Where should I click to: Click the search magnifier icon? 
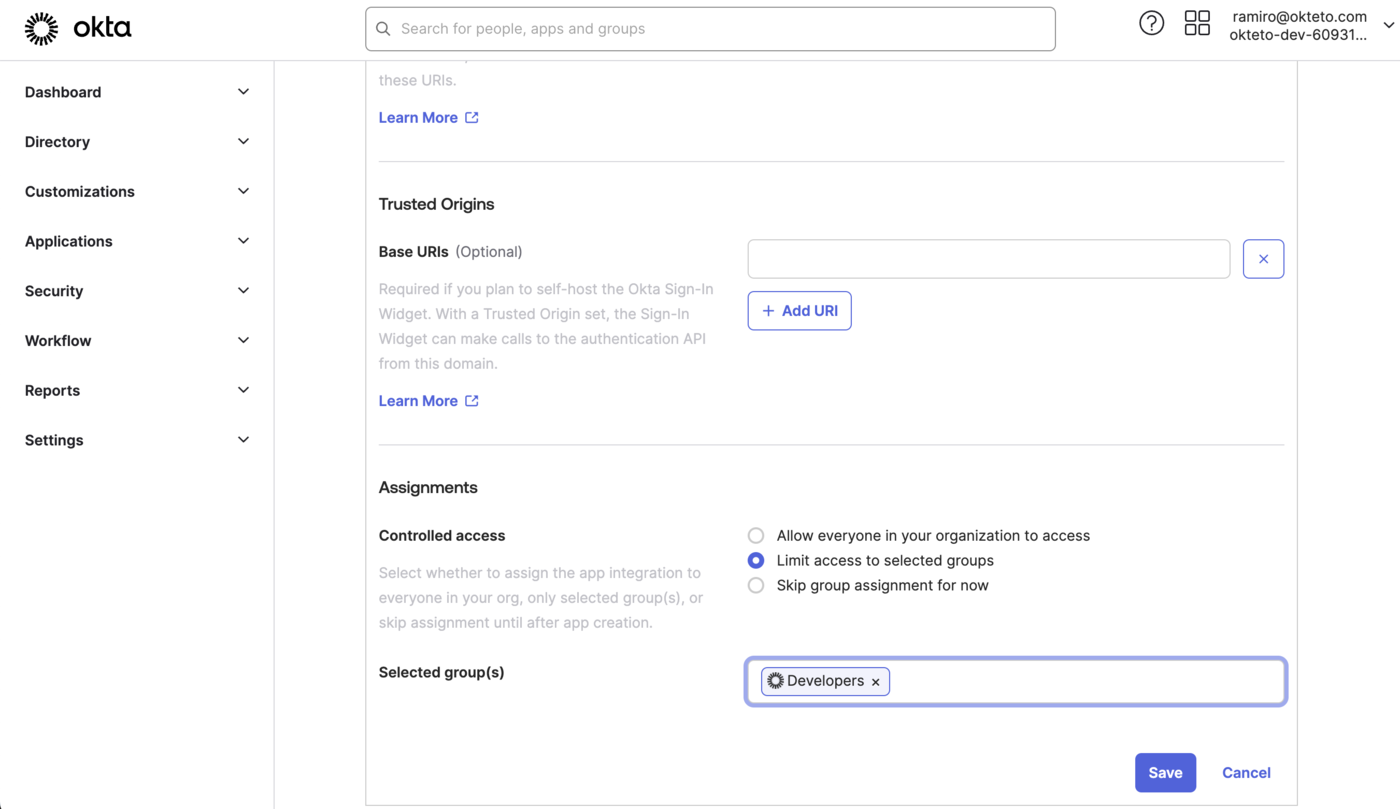tap(383, 28)
